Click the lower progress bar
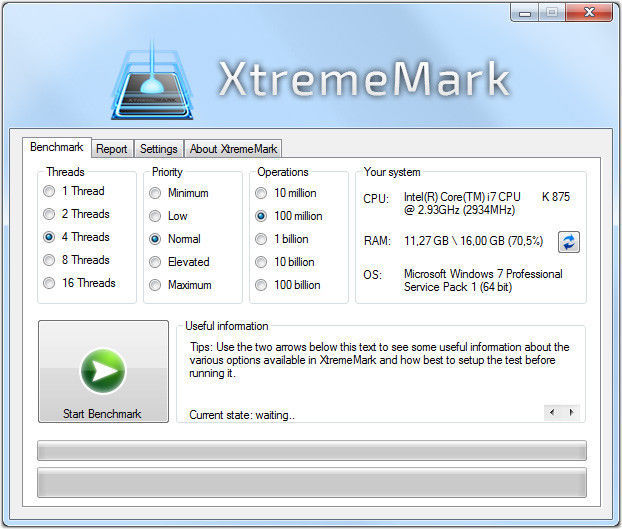Image resolution: width=622 pixels, height=529 pixels. point(312,482)
